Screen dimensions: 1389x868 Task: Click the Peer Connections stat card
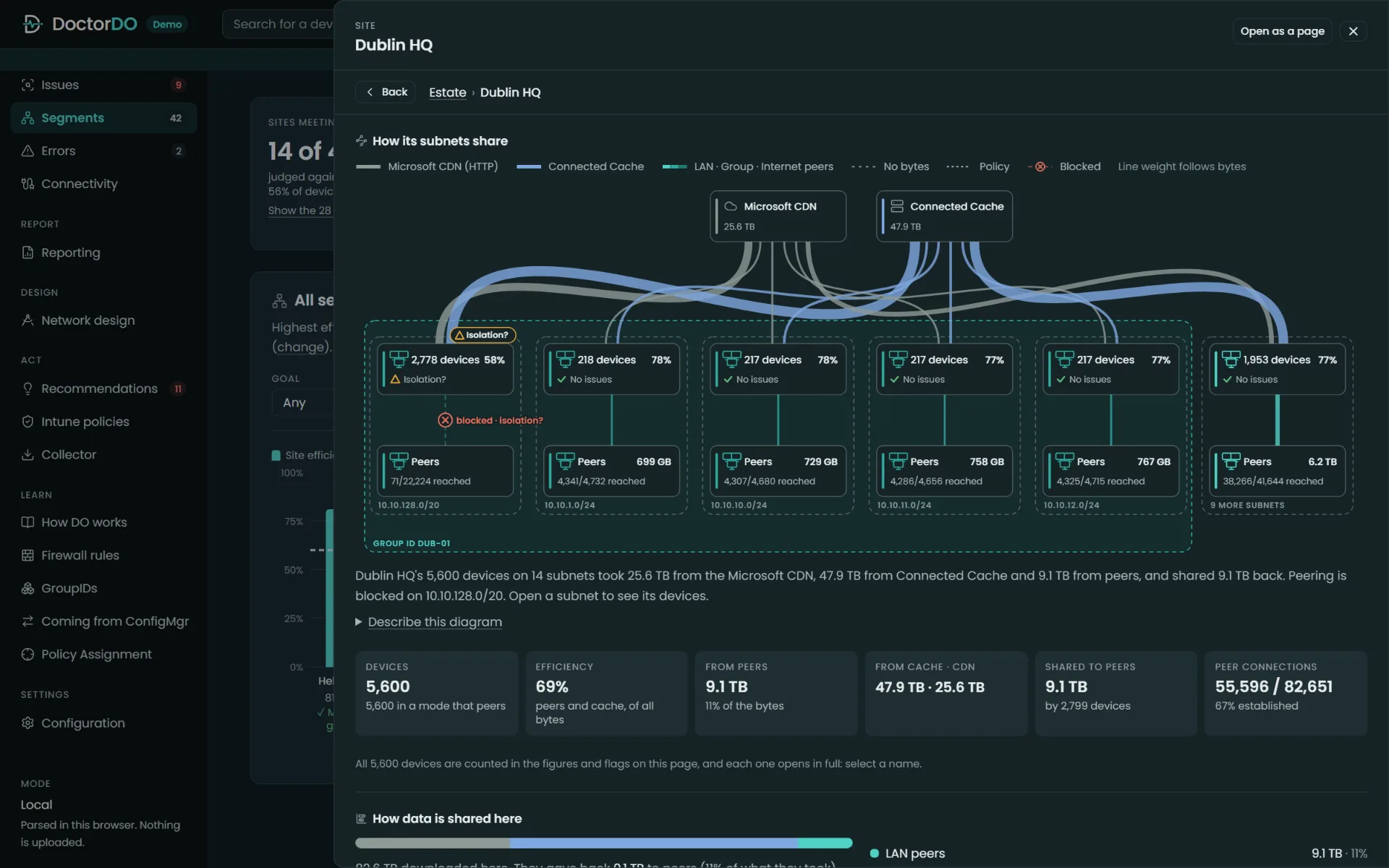click(1286, 694)
